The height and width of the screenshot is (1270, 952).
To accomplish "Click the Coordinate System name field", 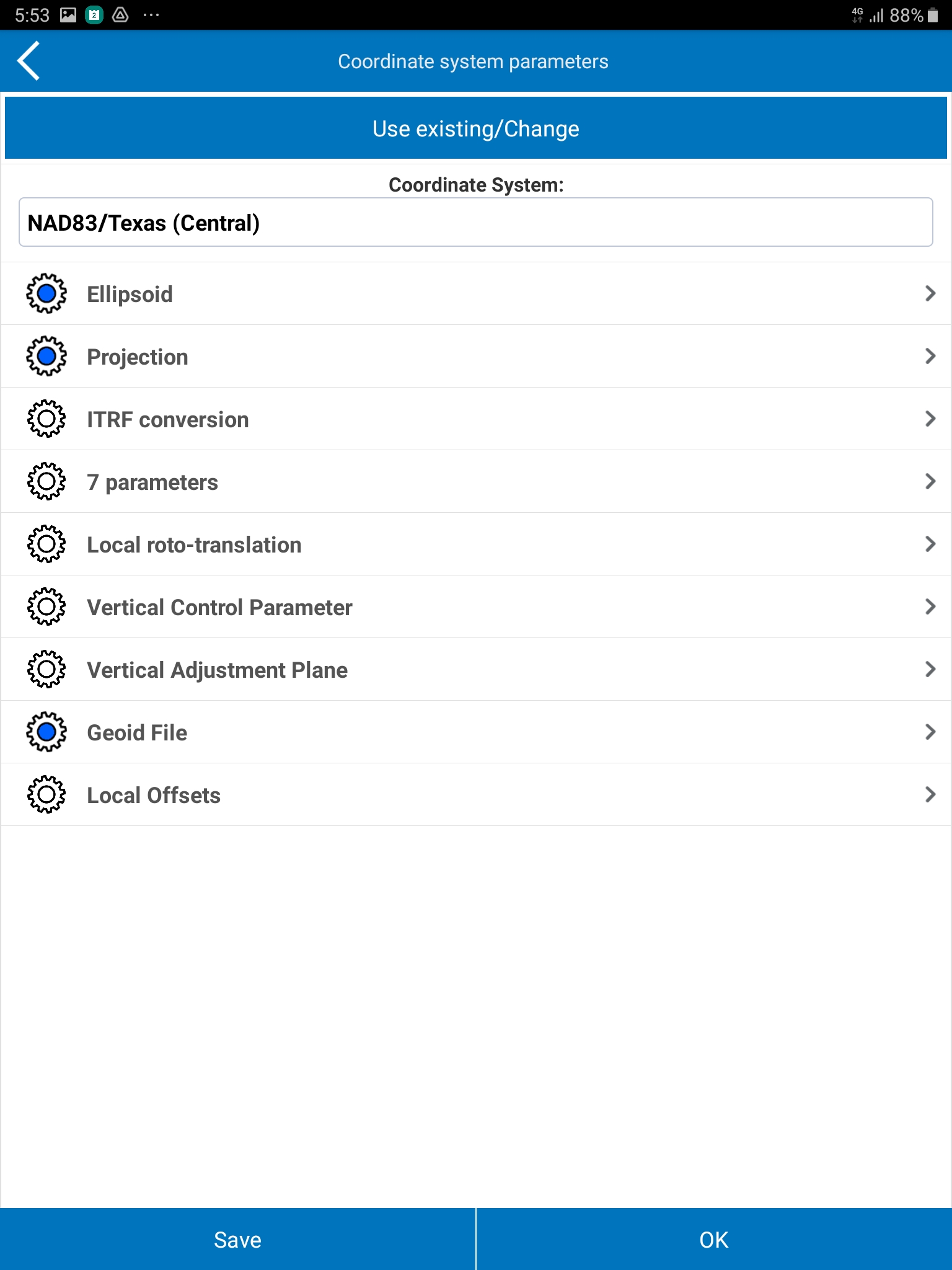I will [x=475, y=223].
